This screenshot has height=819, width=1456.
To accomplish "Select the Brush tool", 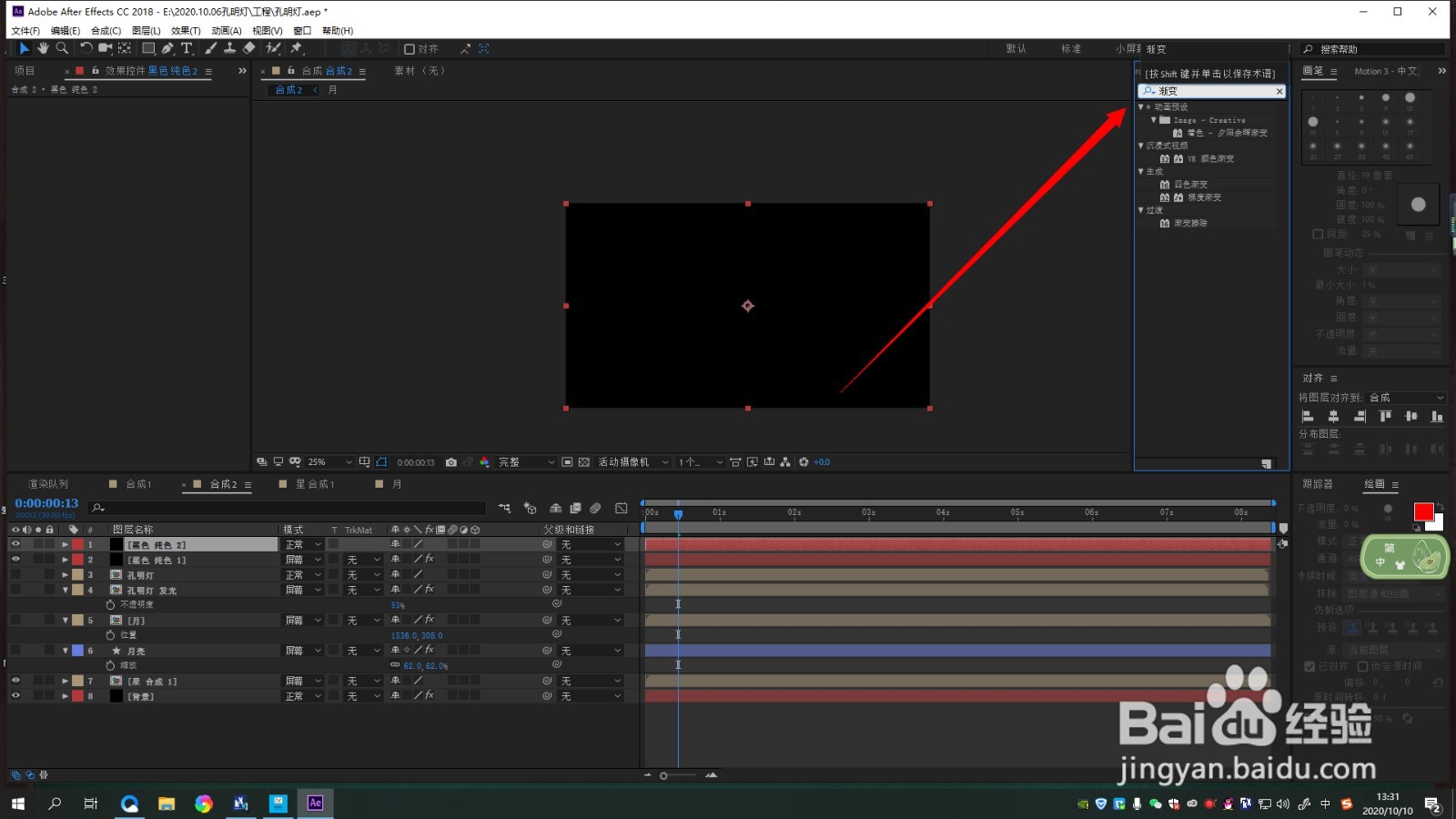I will [211, 48].
